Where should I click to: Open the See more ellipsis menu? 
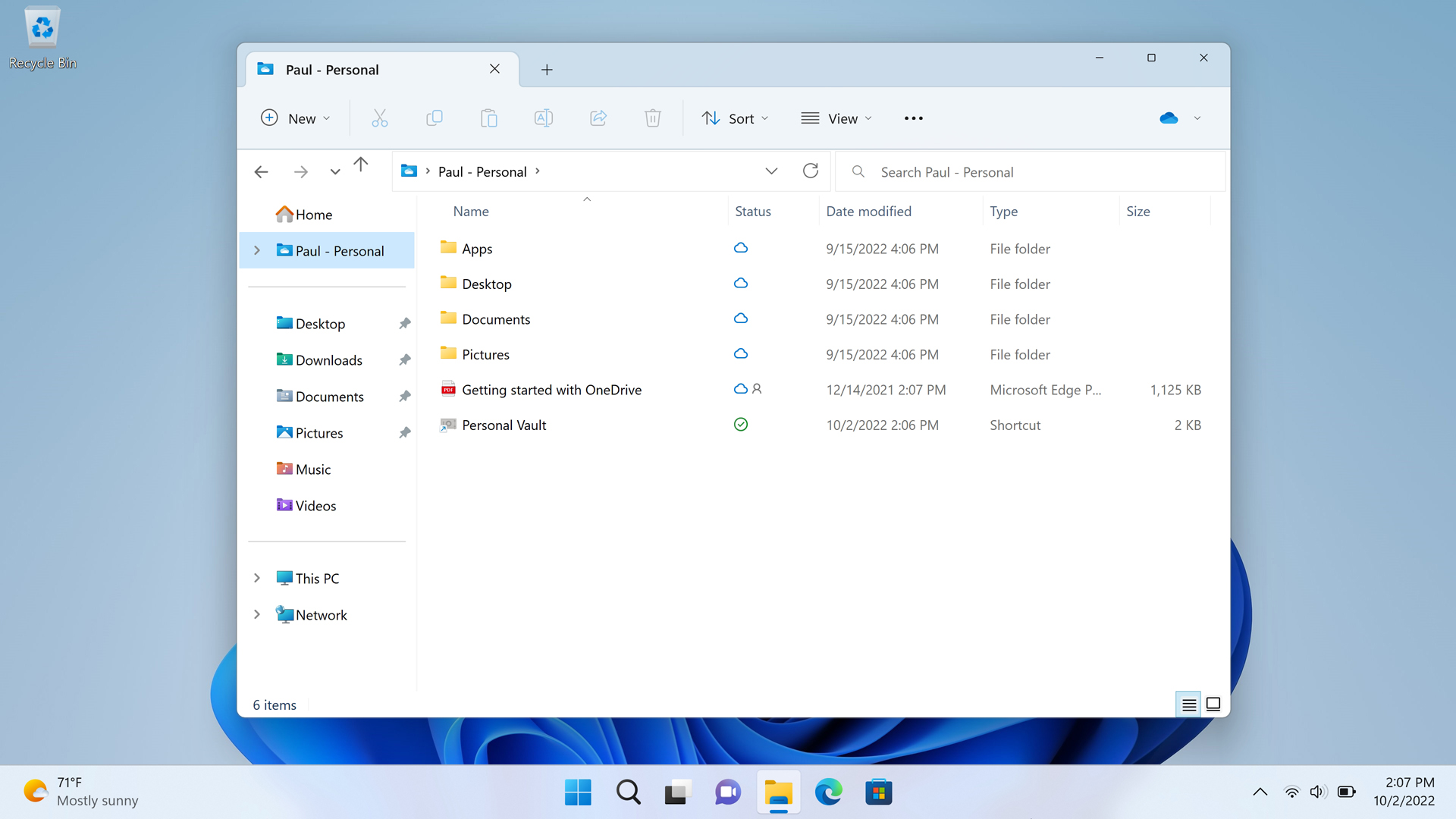tap(913, 118)
